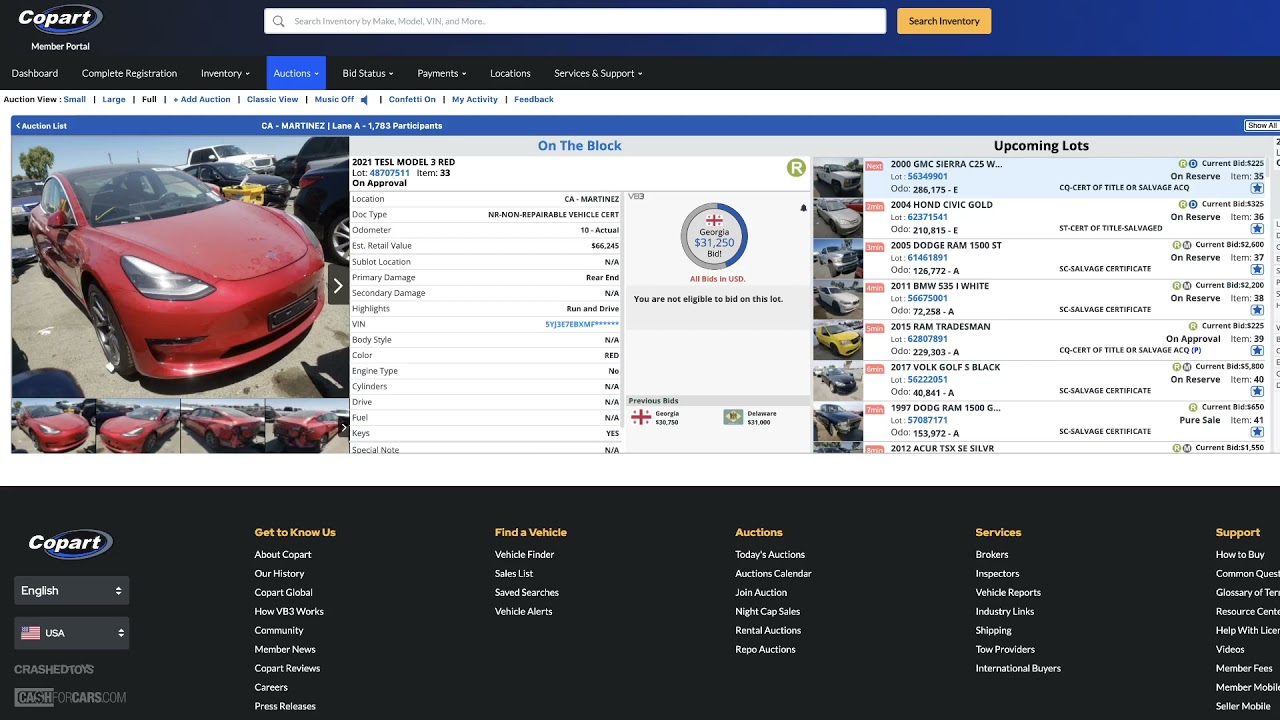Open the USA country selector

tap(71, 633)
